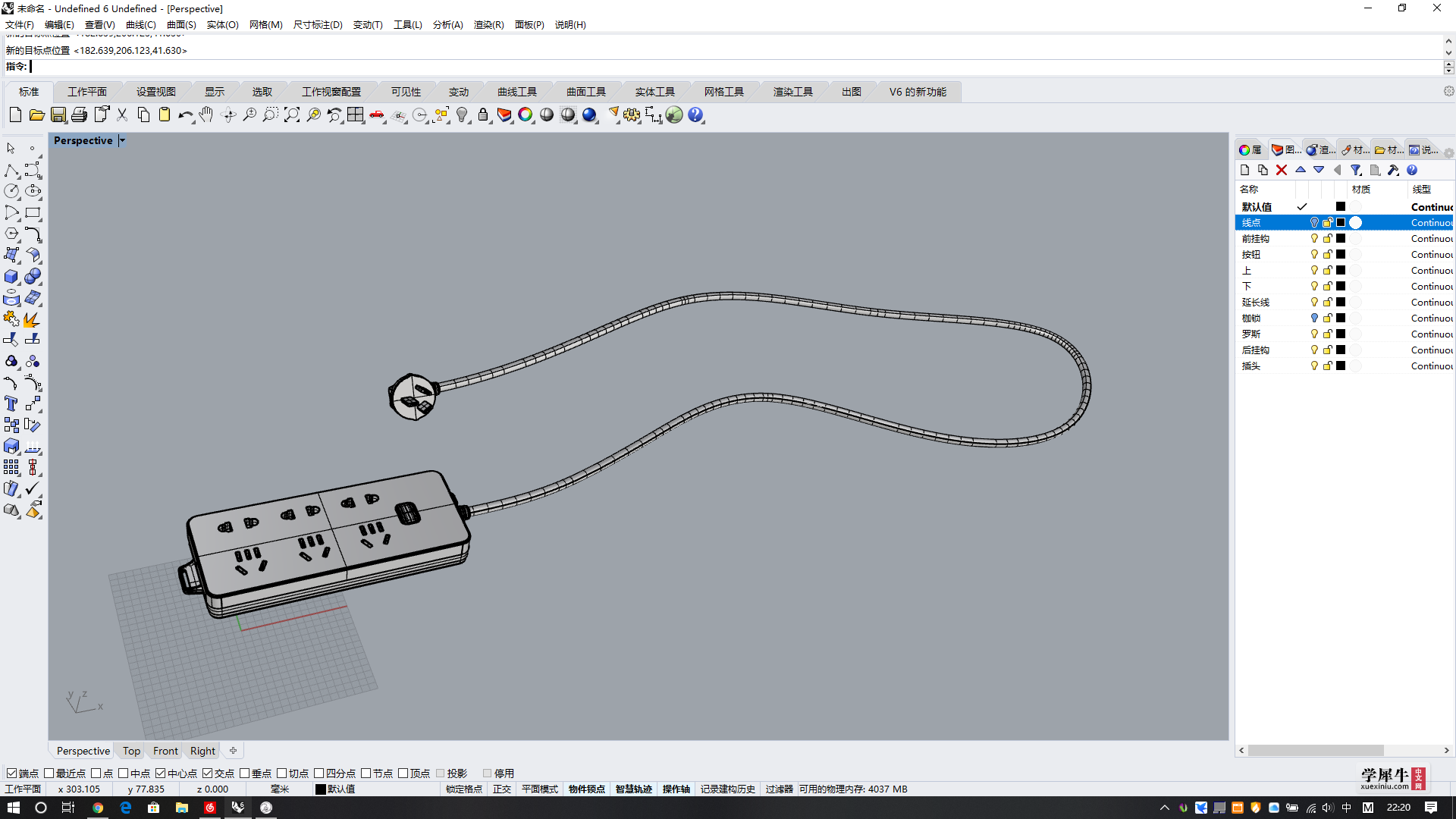Print using the printer icon
This screenshot has width=1456, height=819.
(x=79, y=115)
